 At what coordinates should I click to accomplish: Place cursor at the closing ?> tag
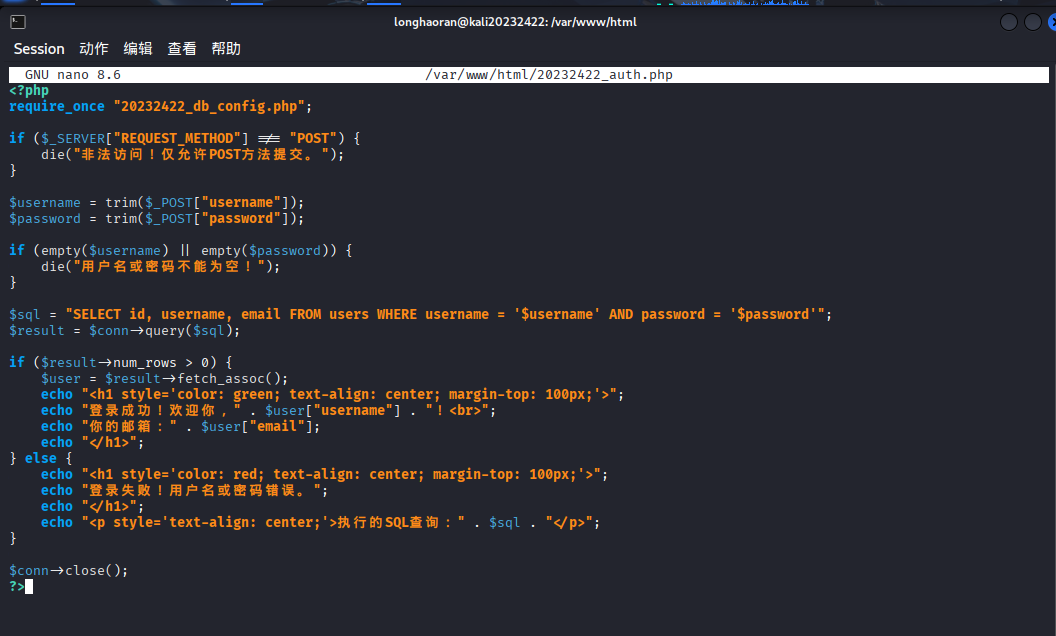pos(17,587)
